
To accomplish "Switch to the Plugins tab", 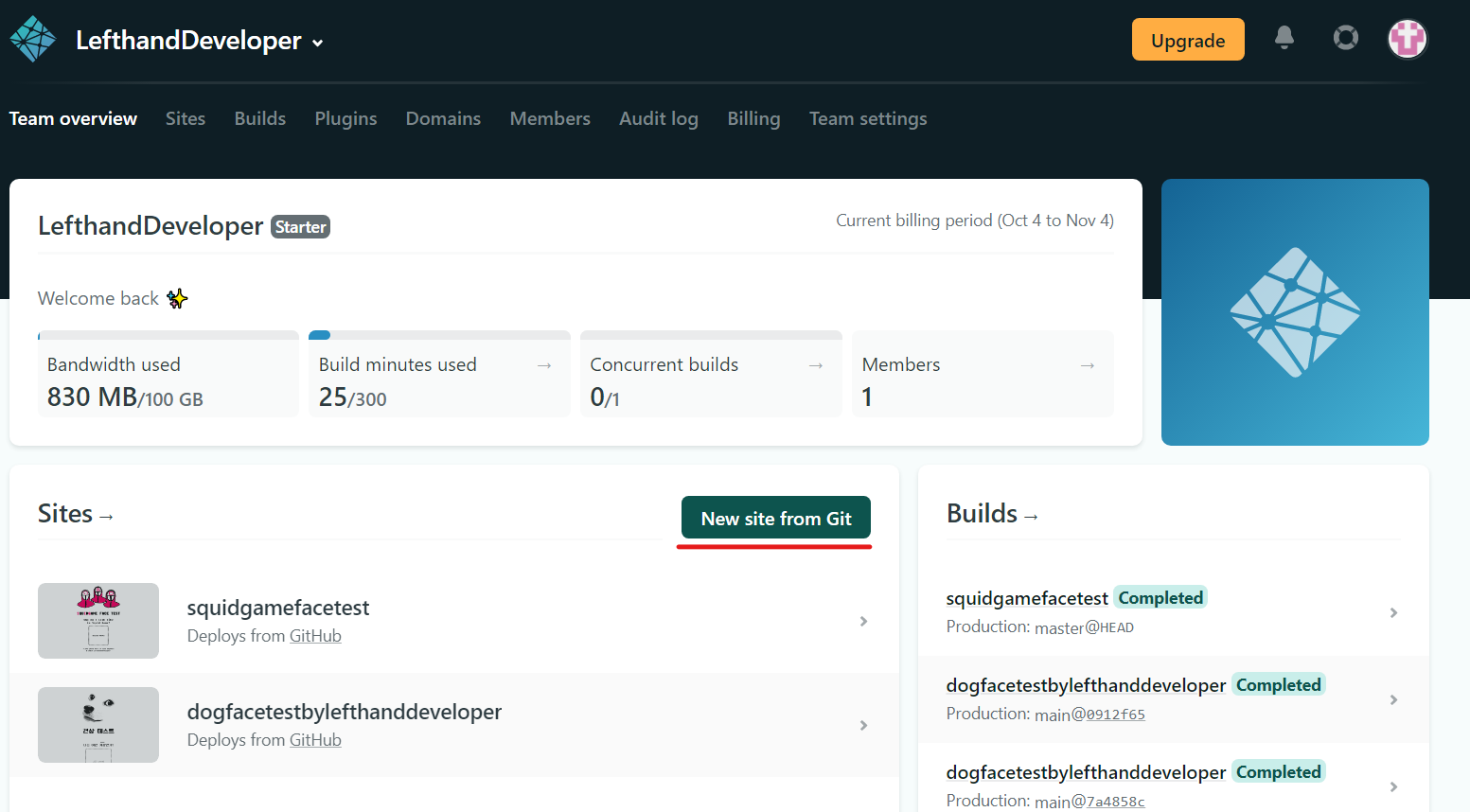I will coord(345,118).
